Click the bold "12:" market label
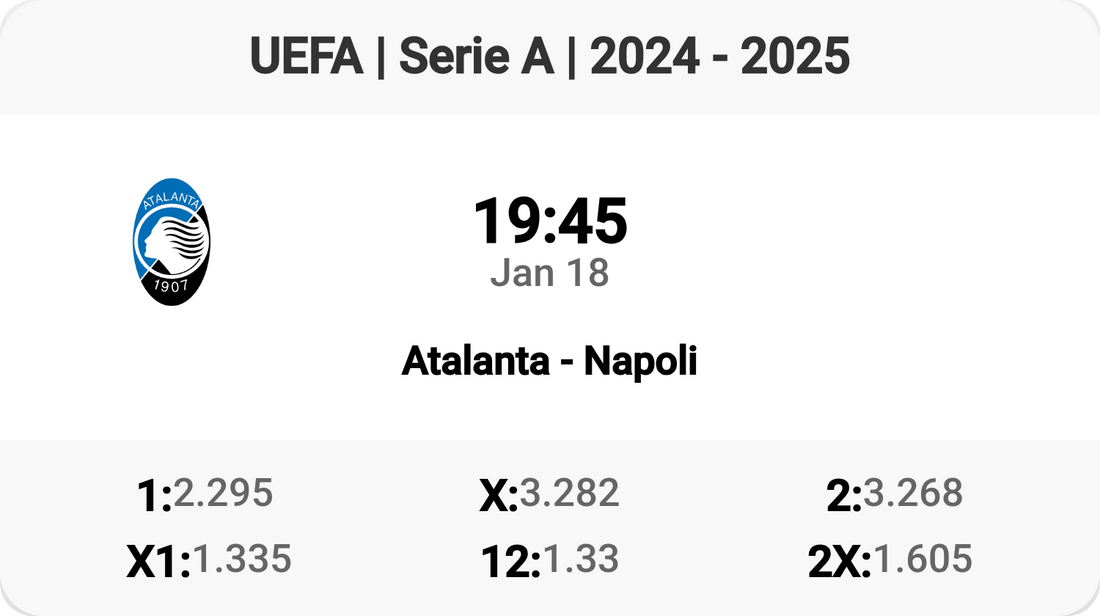The height and width of the screenshot is (616, 1100). pos(510,563)
